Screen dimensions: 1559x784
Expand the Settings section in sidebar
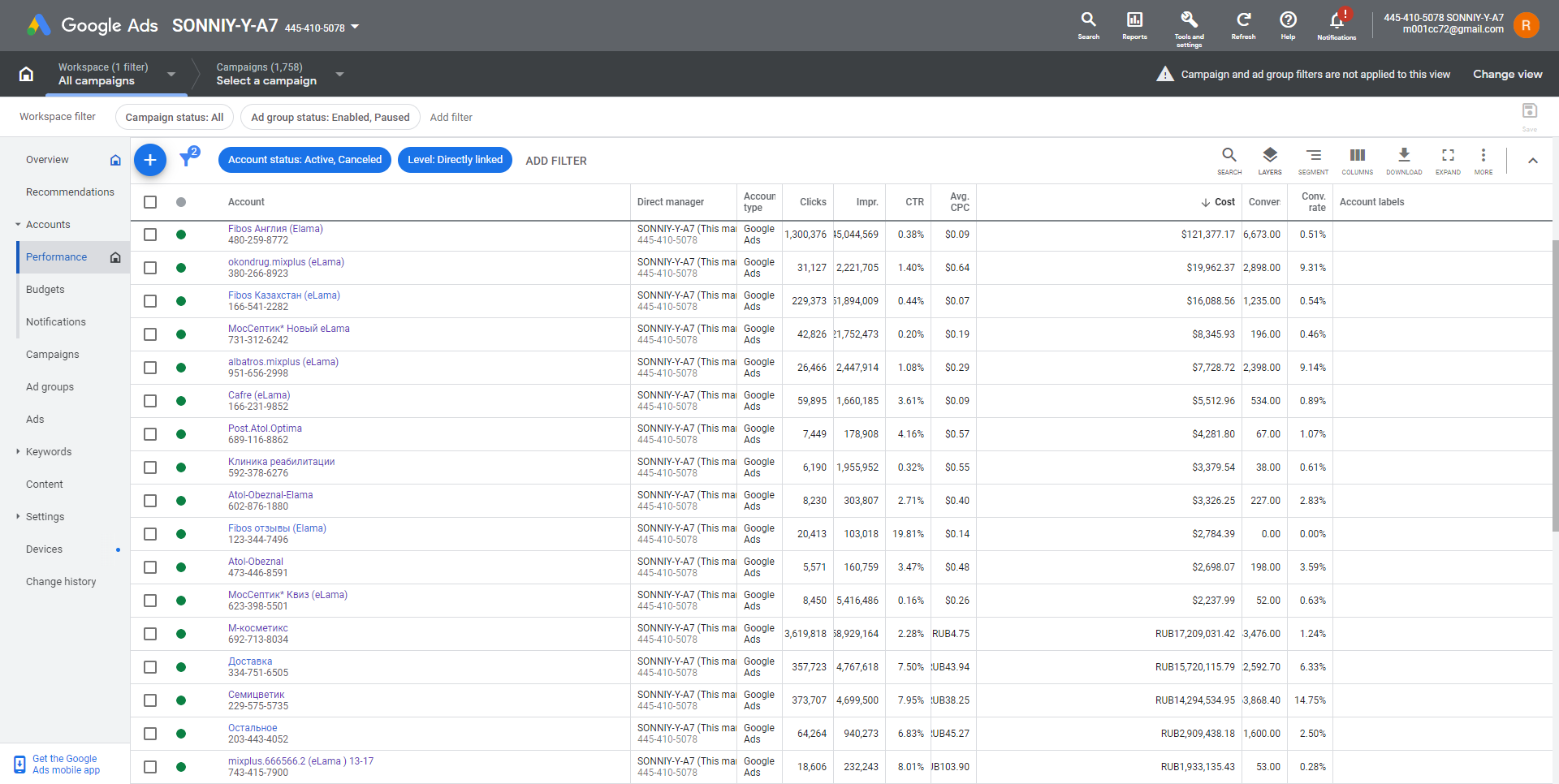18,517
